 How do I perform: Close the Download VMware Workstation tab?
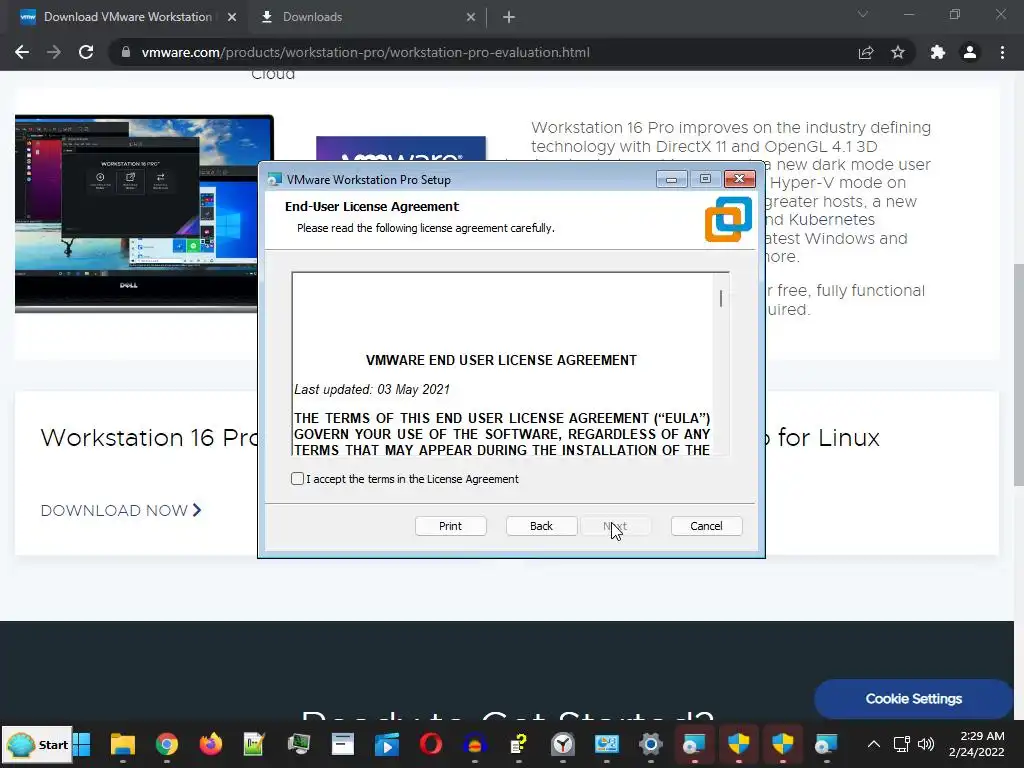coord(232,18)
